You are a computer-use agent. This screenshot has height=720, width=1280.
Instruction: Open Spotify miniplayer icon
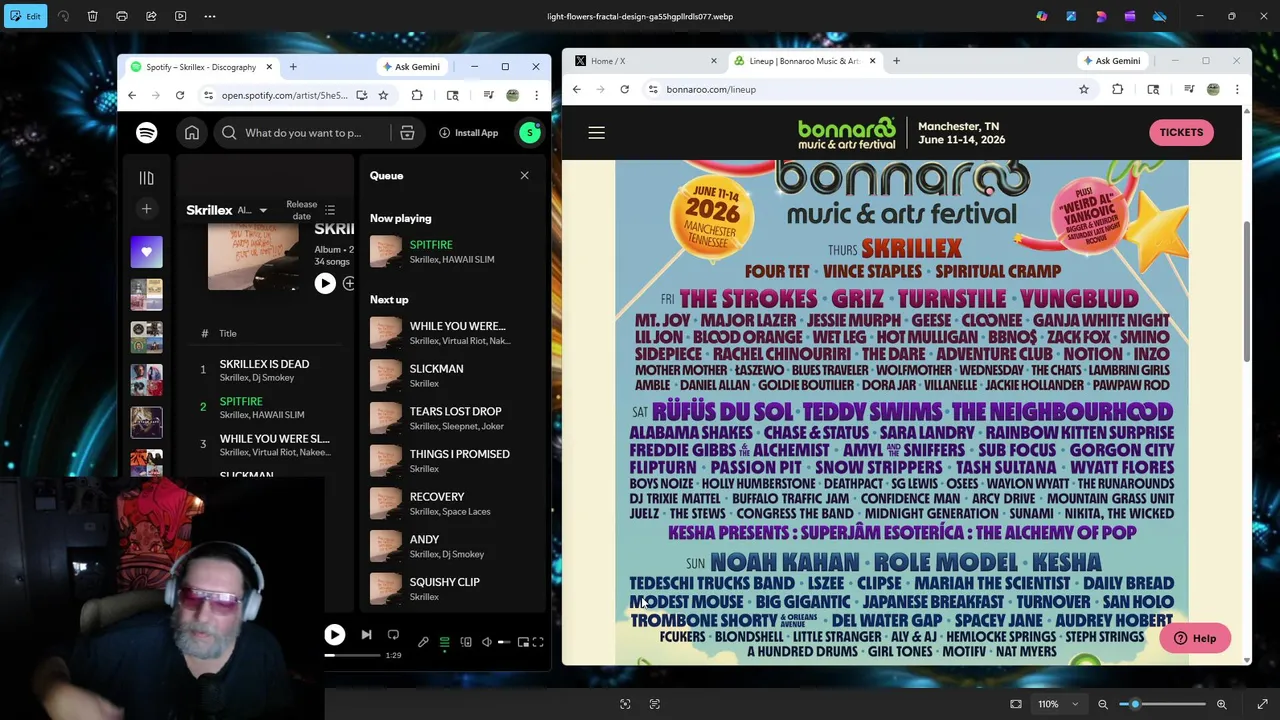point(523,642)
